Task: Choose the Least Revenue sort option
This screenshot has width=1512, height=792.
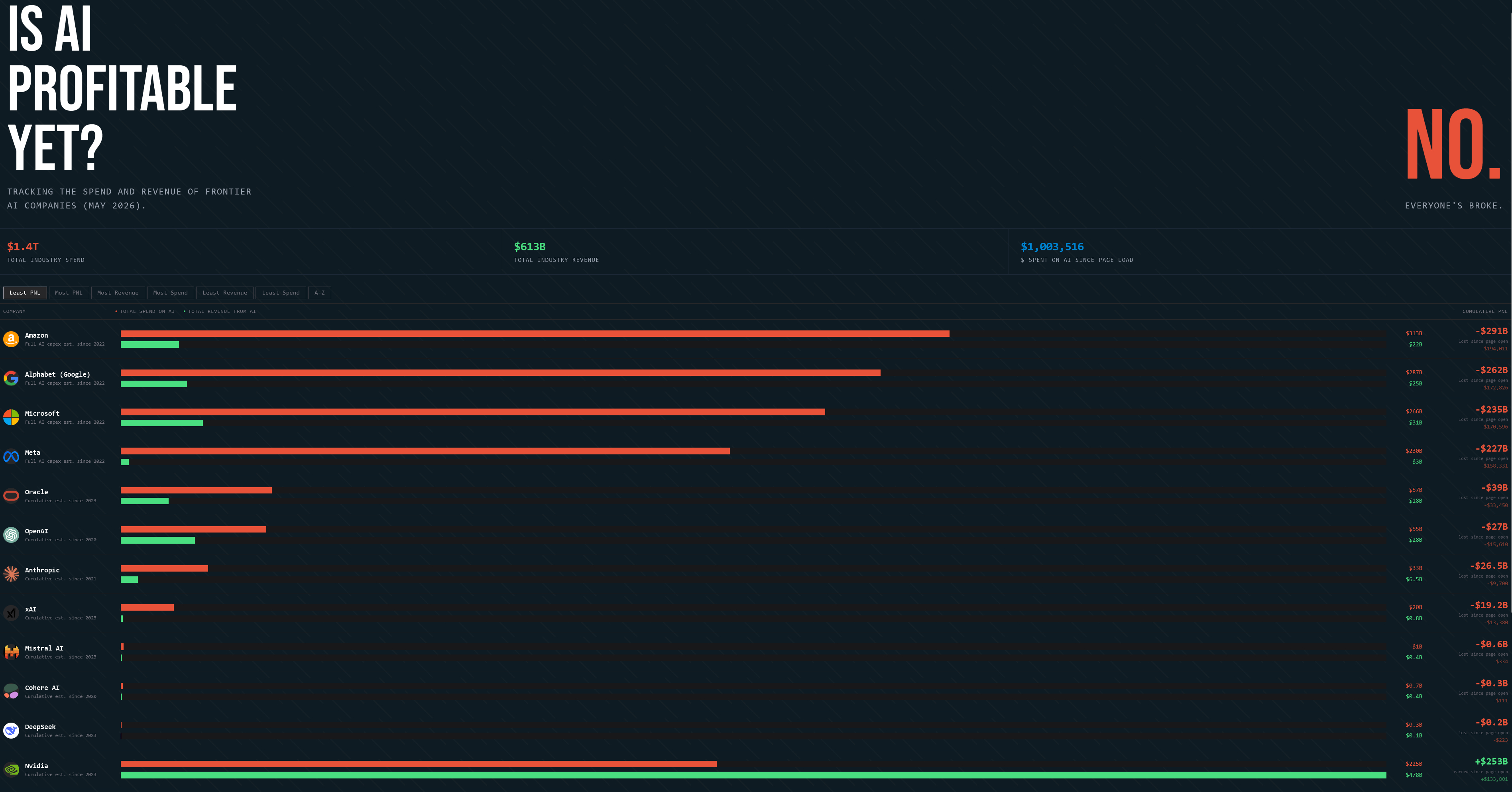Action: click(225, 293)
